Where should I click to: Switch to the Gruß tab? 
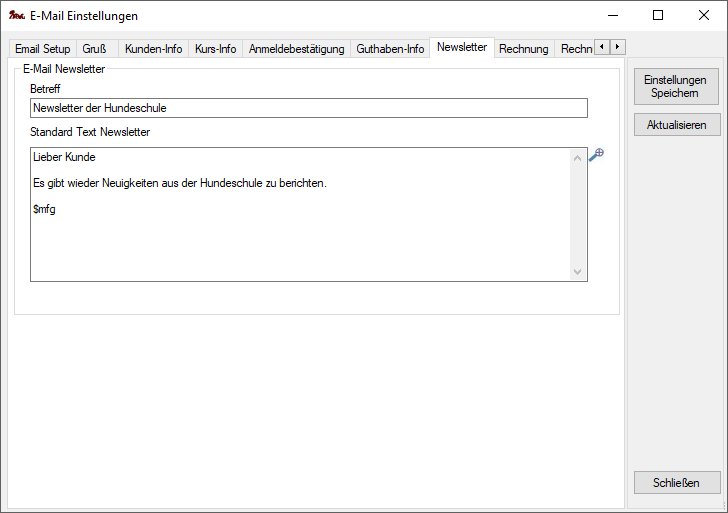(94, 49)
